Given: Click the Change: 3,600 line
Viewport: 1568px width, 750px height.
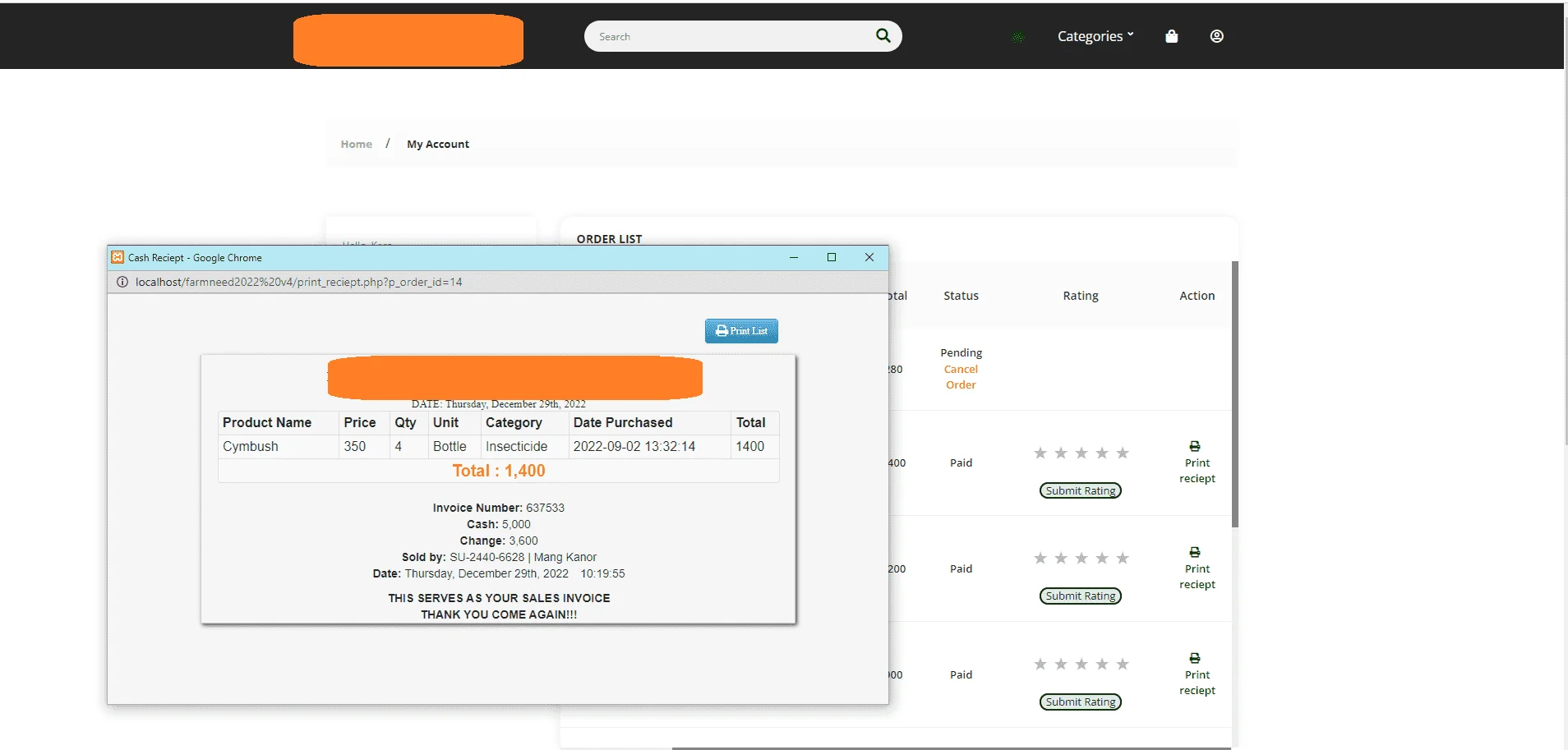Looking at the screenshot, I should (499, 541).
